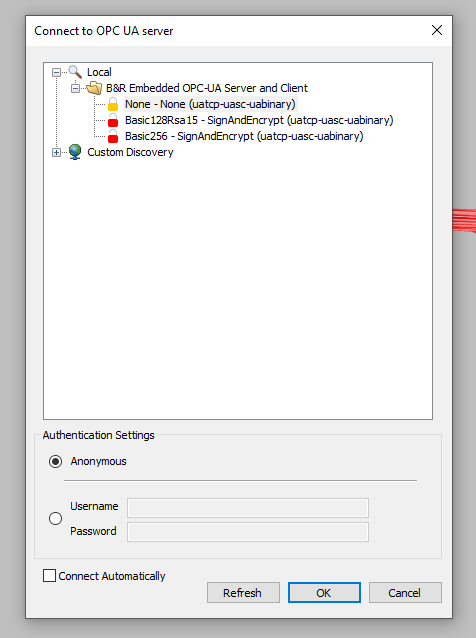Collapse the Local tree node

pos(56,72)
